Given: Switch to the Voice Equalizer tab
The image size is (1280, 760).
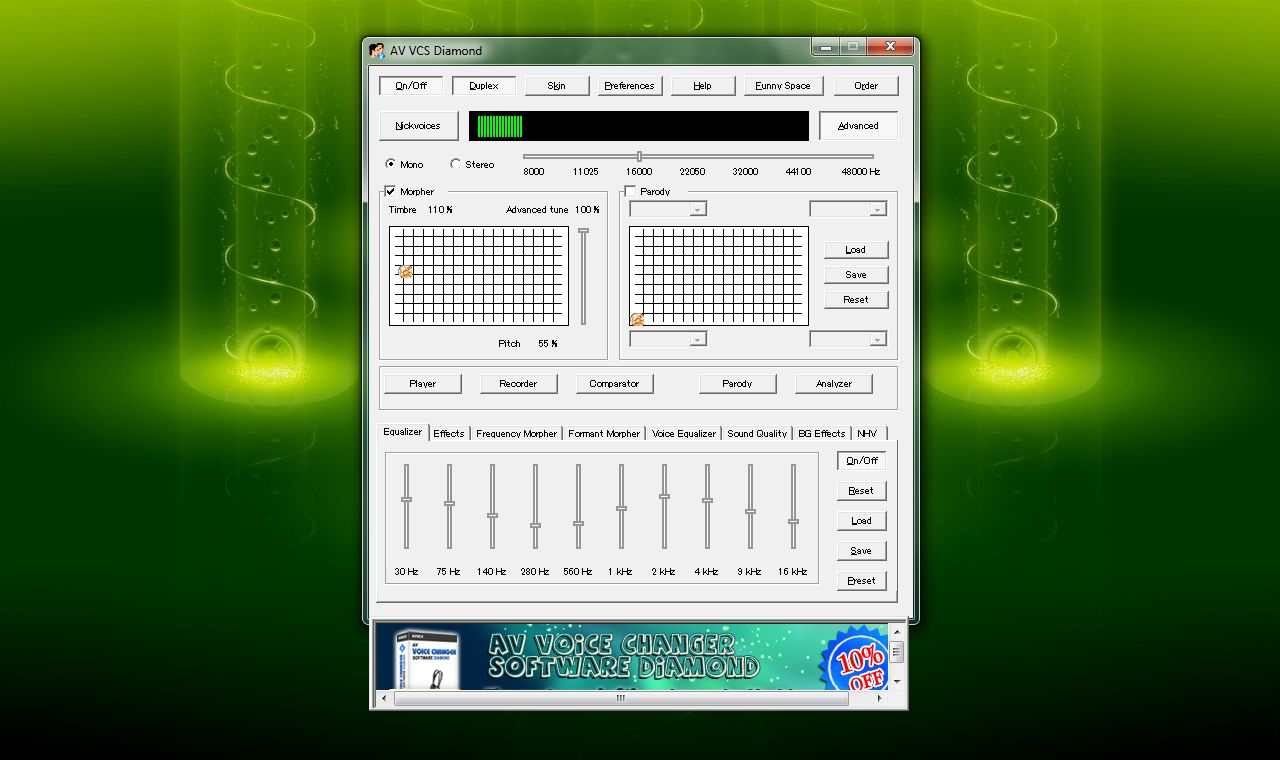Looking at the screenshot, I should (684, 434).
